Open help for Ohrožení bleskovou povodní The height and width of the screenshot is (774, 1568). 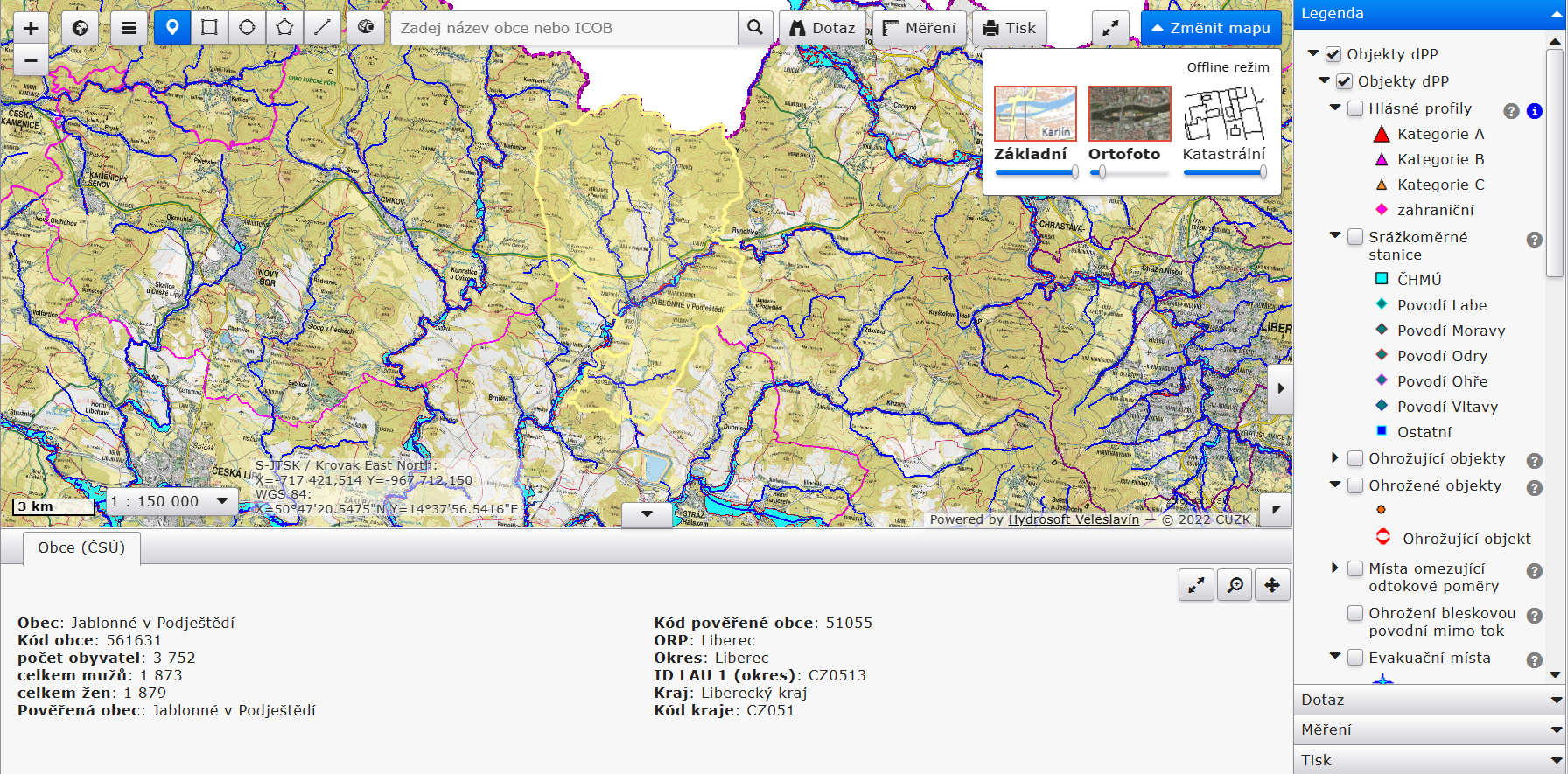click(1534, 616)
